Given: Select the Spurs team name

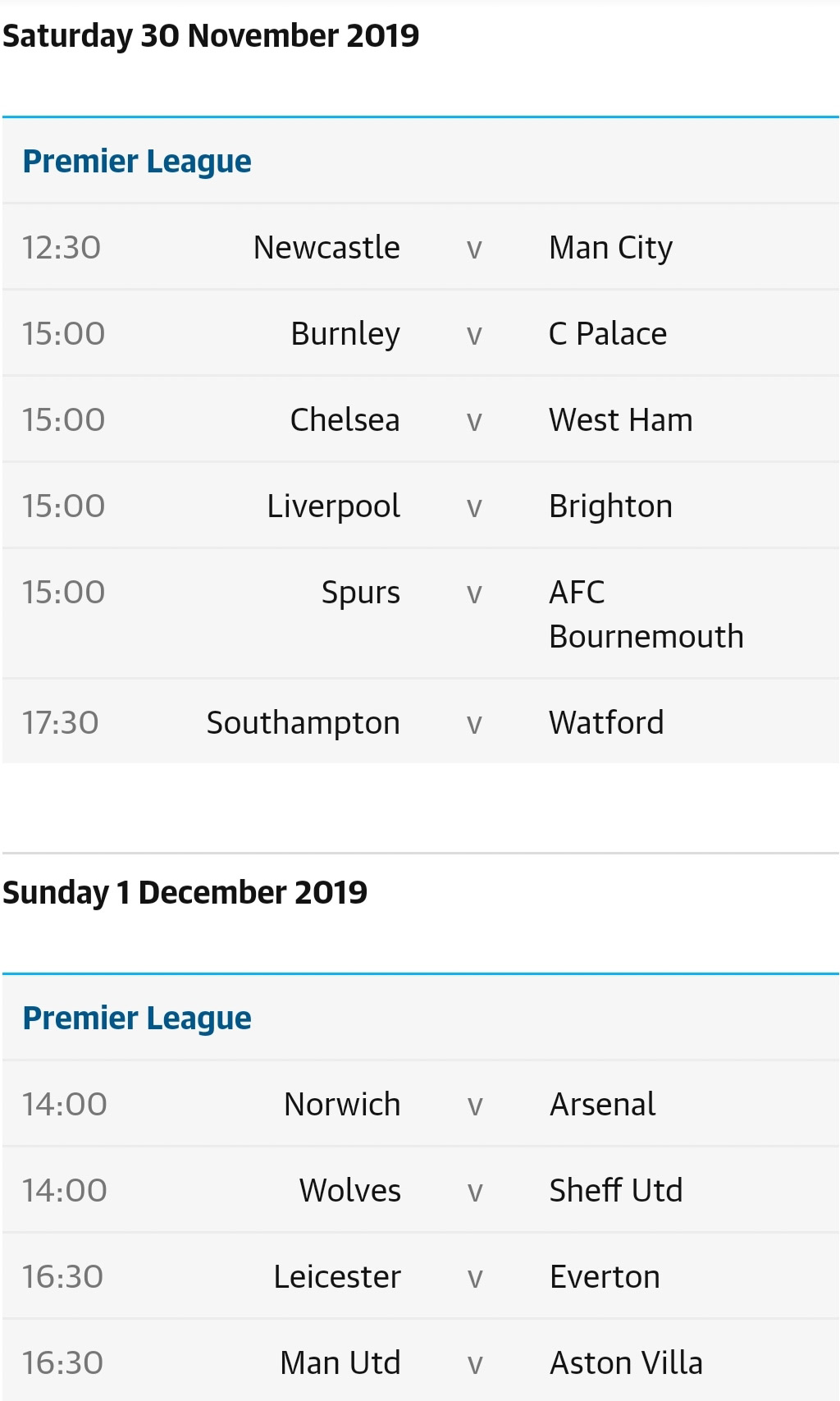Looking at the screenshot, I should coord(361,593).
